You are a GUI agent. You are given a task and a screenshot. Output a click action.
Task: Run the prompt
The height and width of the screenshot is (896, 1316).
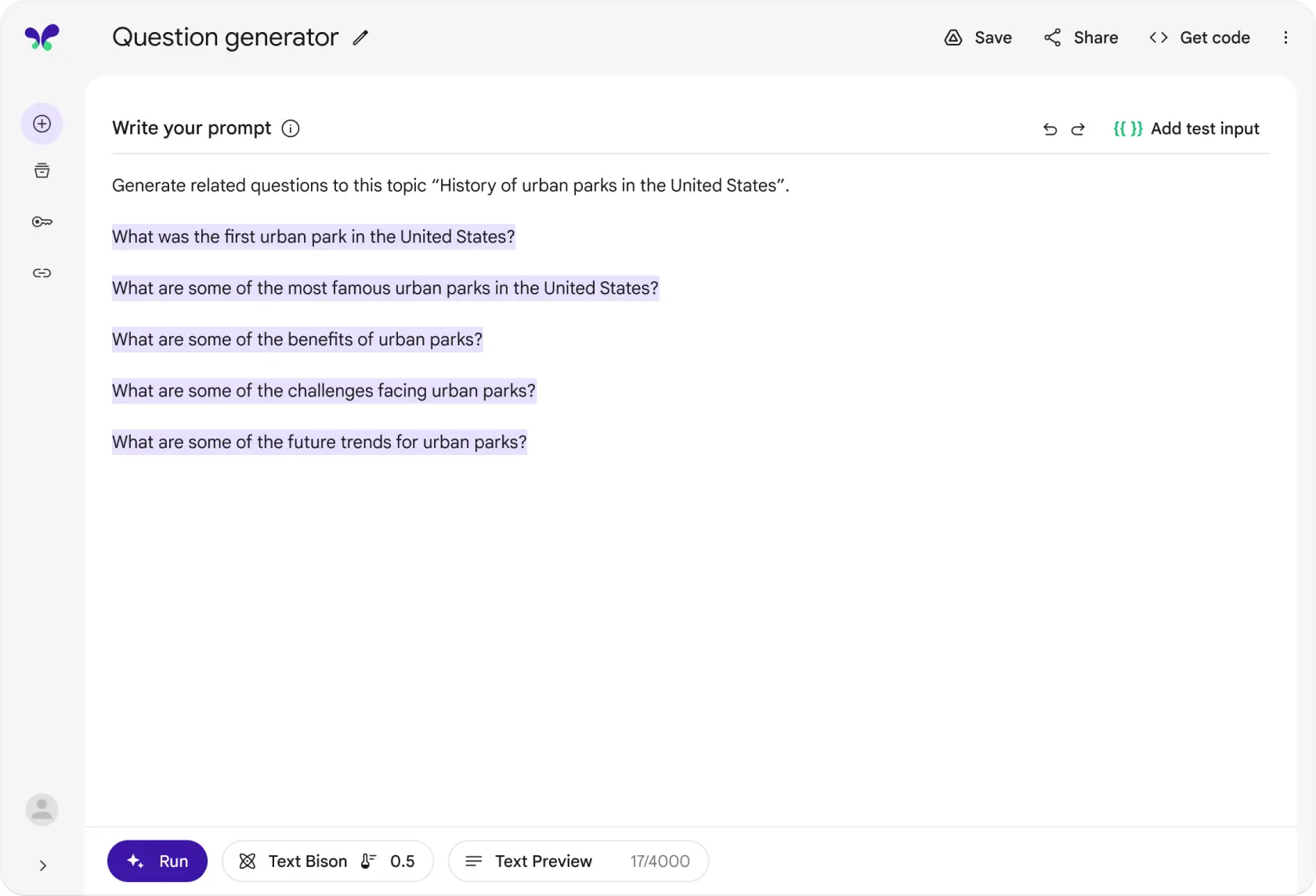pyautogui.click(x=157, y=861)
